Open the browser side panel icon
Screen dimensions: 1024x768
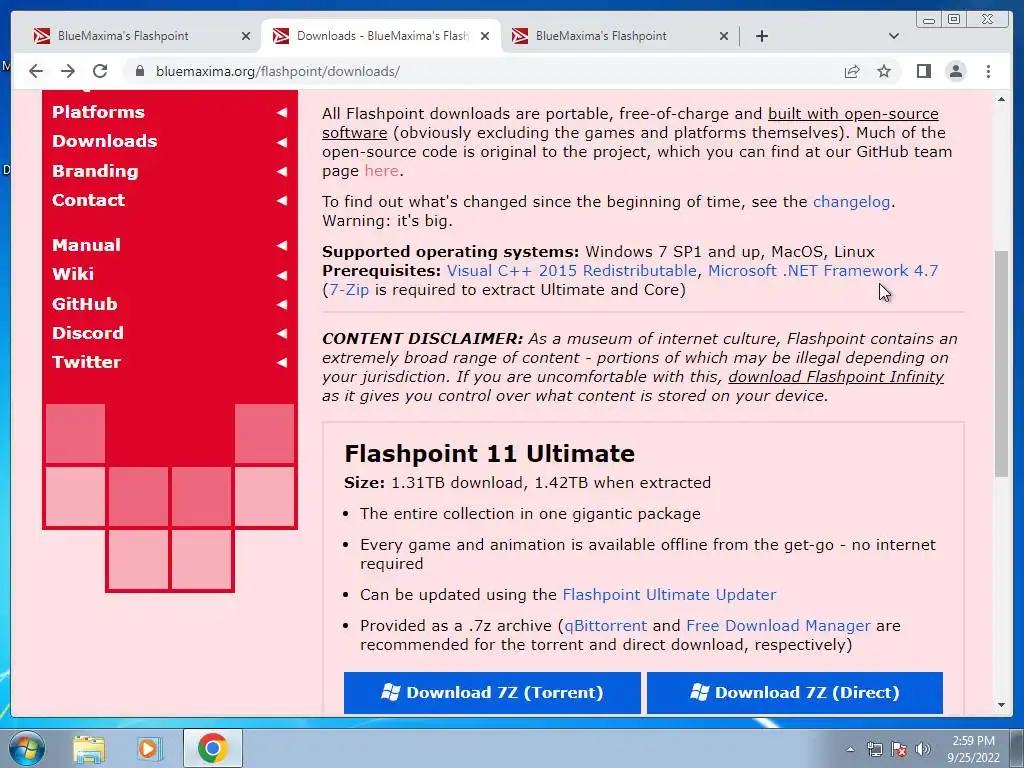(923, 71)
